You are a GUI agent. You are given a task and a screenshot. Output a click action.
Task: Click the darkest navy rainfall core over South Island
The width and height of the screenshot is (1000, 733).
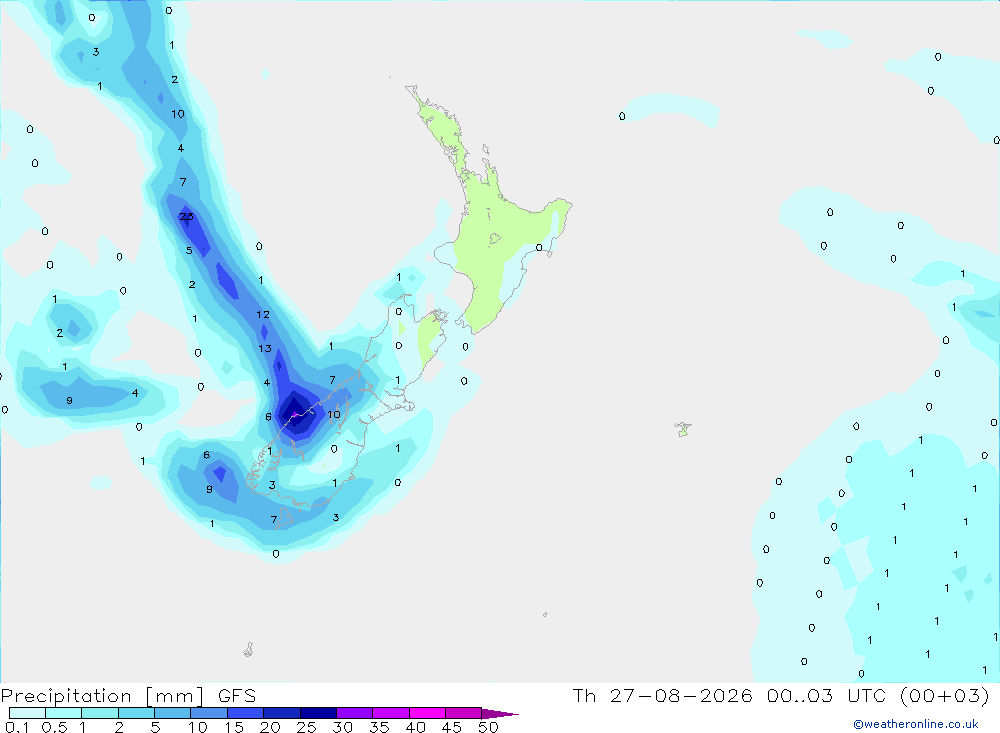(295, 413)
